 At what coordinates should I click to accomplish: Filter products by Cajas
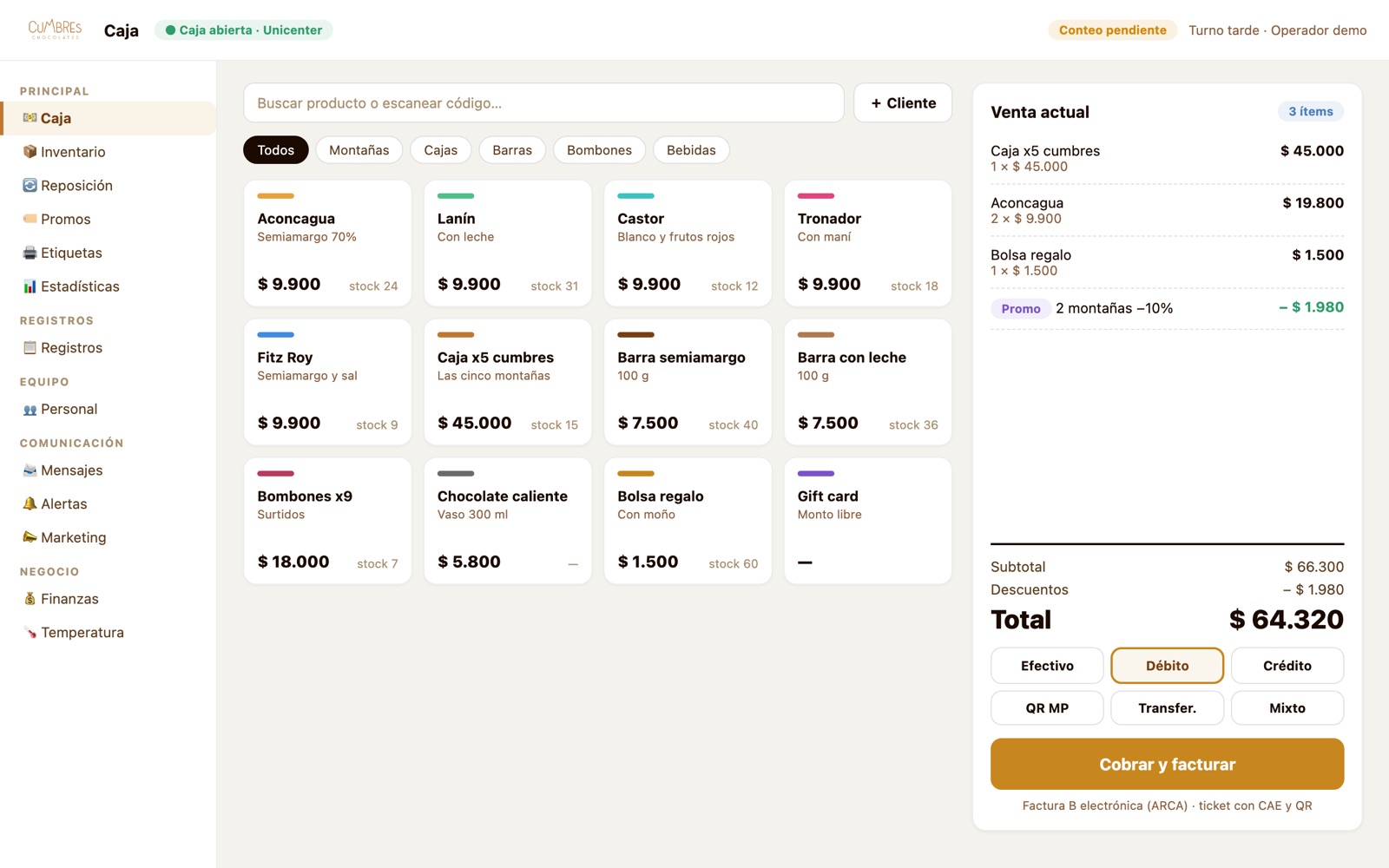pos(440,150)
